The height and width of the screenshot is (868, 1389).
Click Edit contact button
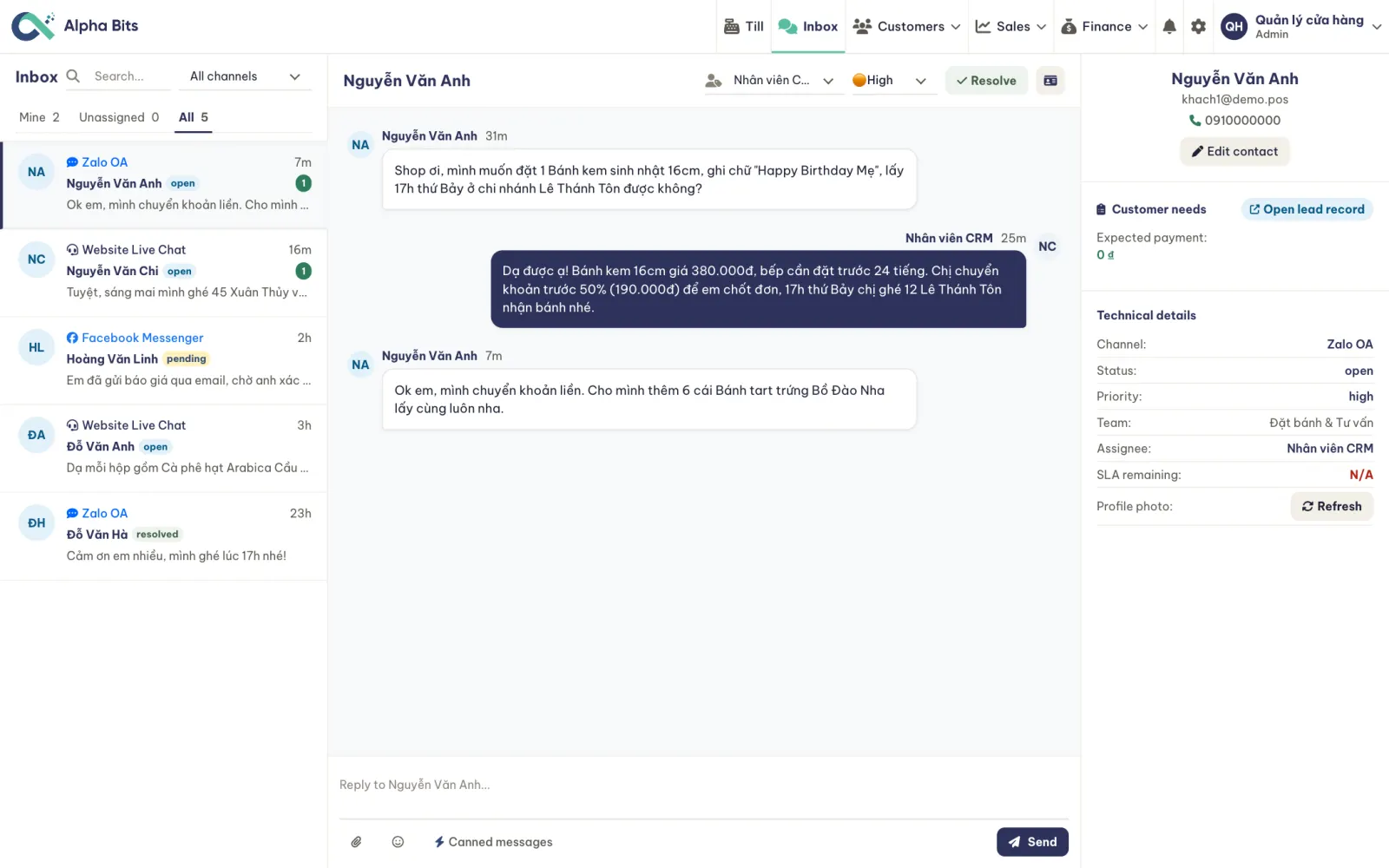(1234, 152)
